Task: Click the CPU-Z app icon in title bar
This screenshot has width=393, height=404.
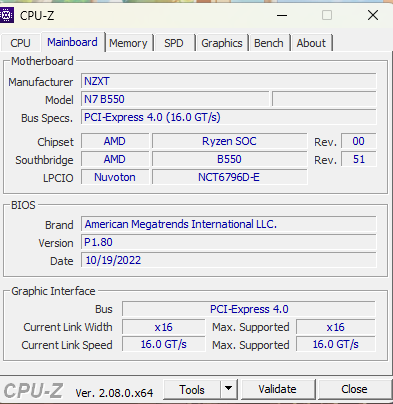Action: [x=7, y=15]
